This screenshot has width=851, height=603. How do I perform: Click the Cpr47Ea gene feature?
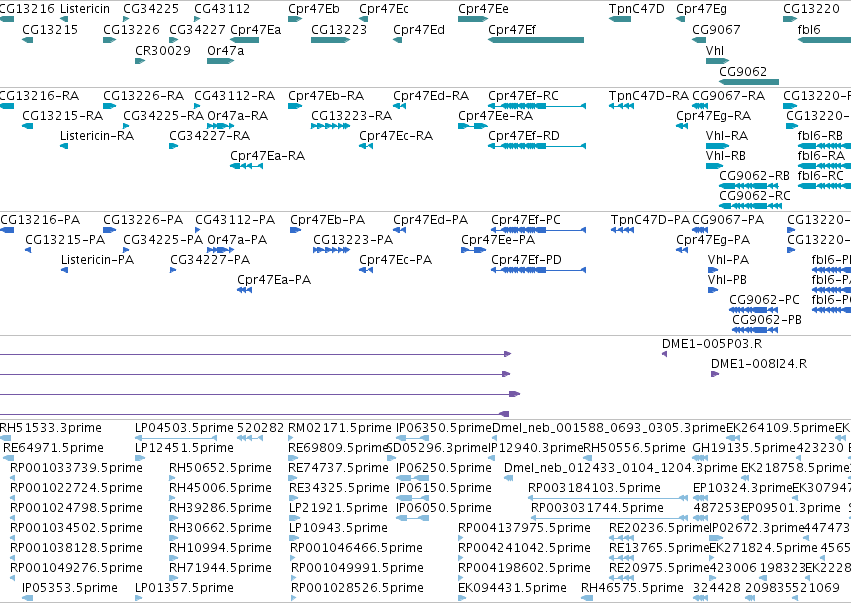(245, 40)
